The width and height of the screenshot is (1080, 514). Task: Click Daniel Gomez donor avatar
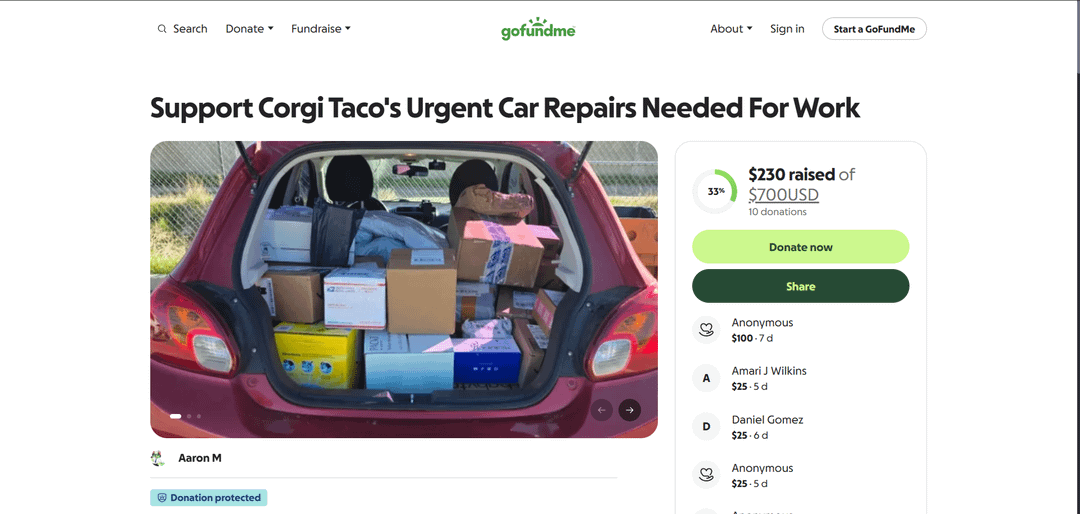tap(706, 426)
